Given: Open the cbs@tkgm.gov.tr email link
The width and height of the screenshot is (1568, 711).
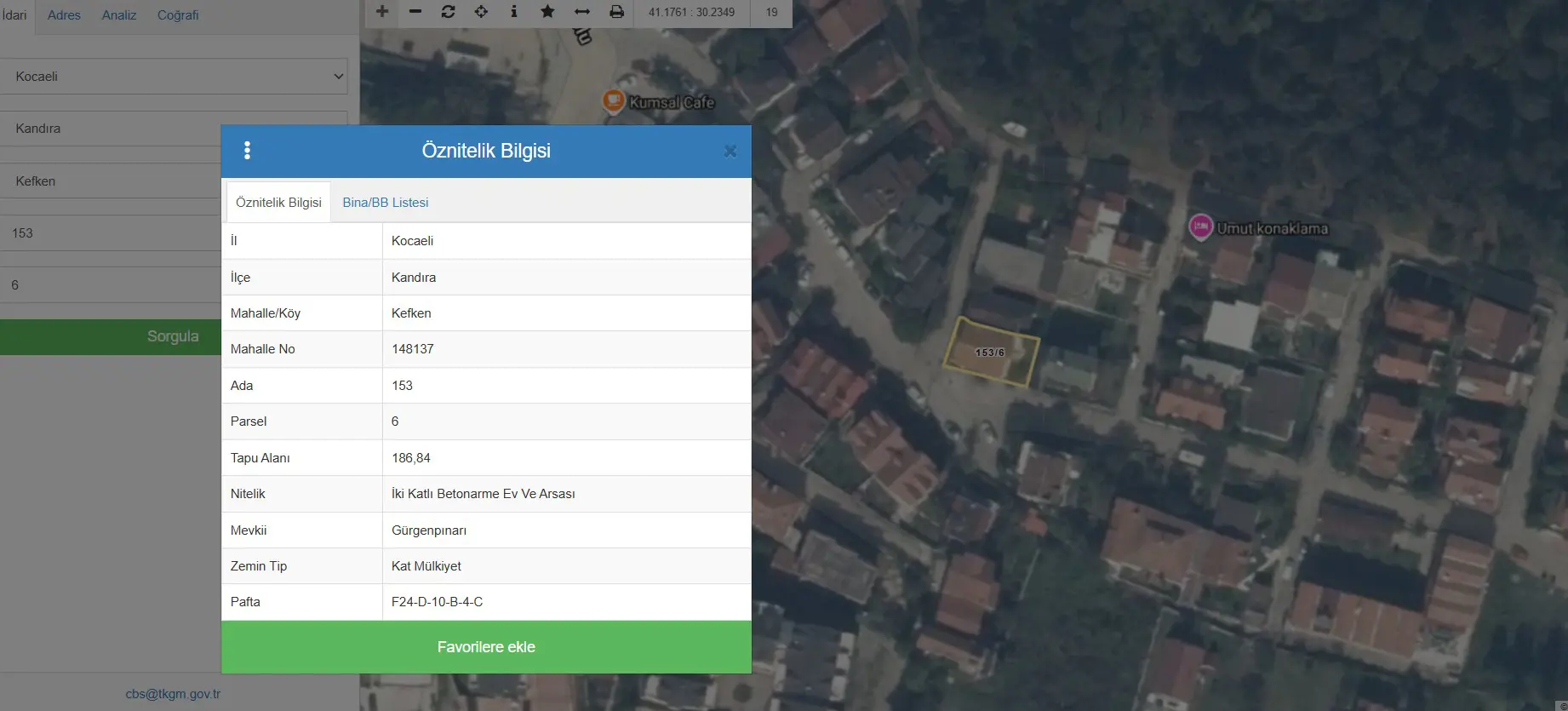Looking at the screenshot, I should pyautogui.click(x=173, y=694).
